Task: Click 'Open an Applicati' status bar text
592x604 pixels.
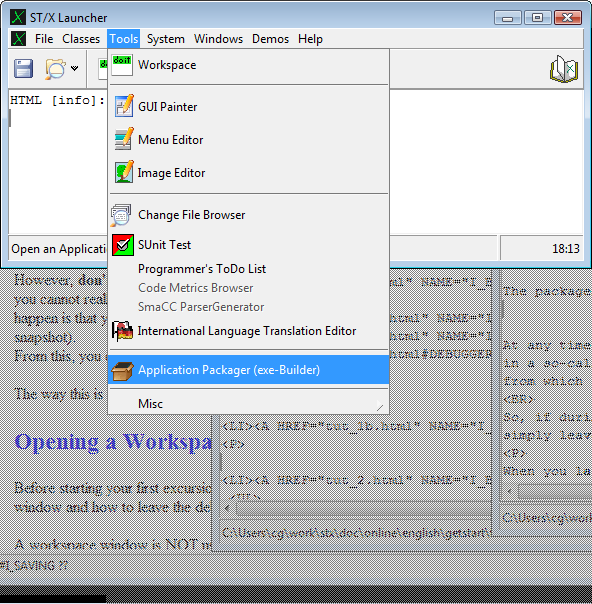Action: [59, 249]
